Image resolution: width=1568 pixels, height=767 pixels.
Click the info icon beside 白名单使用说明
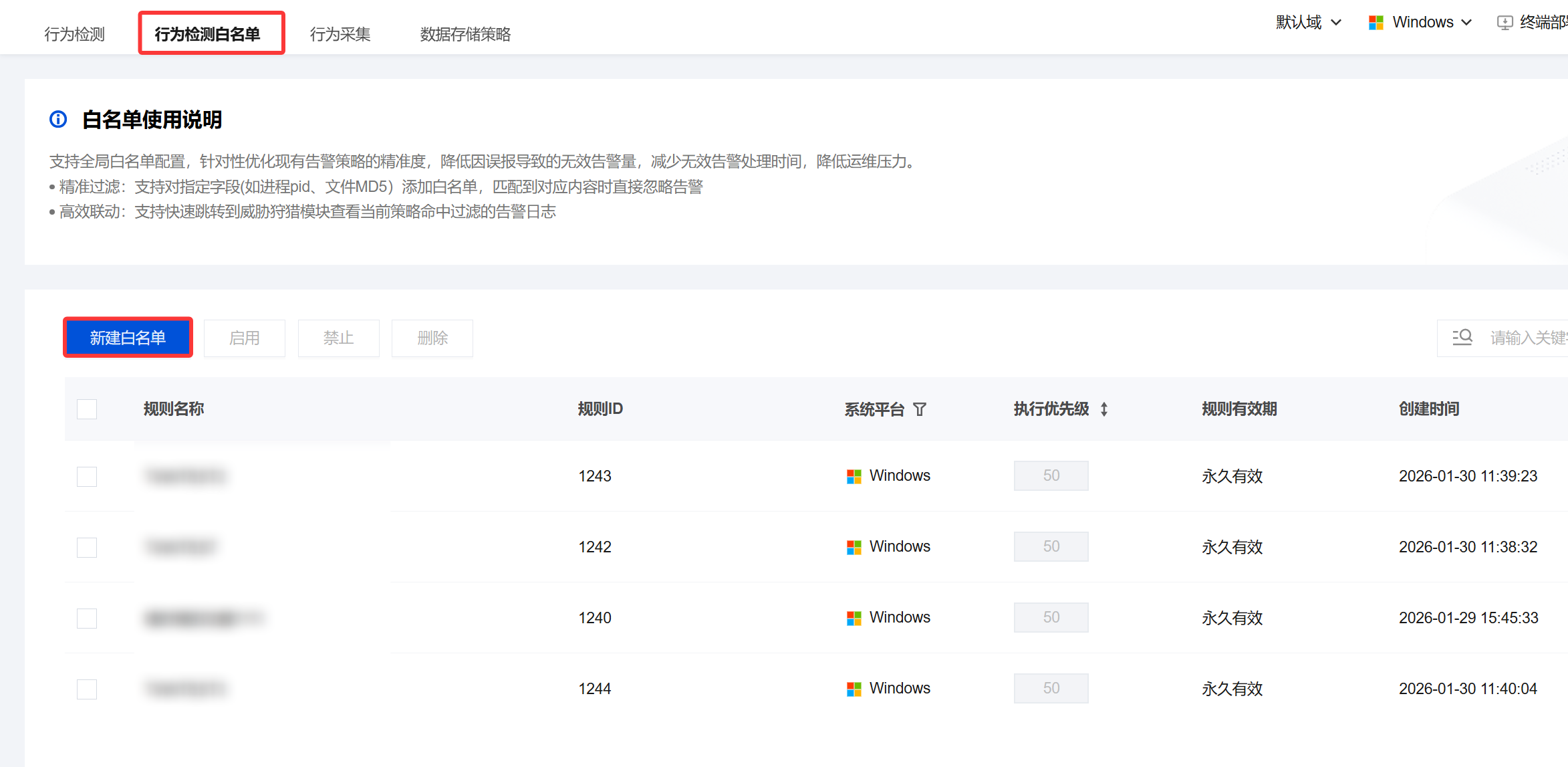[x=58, y=120]
